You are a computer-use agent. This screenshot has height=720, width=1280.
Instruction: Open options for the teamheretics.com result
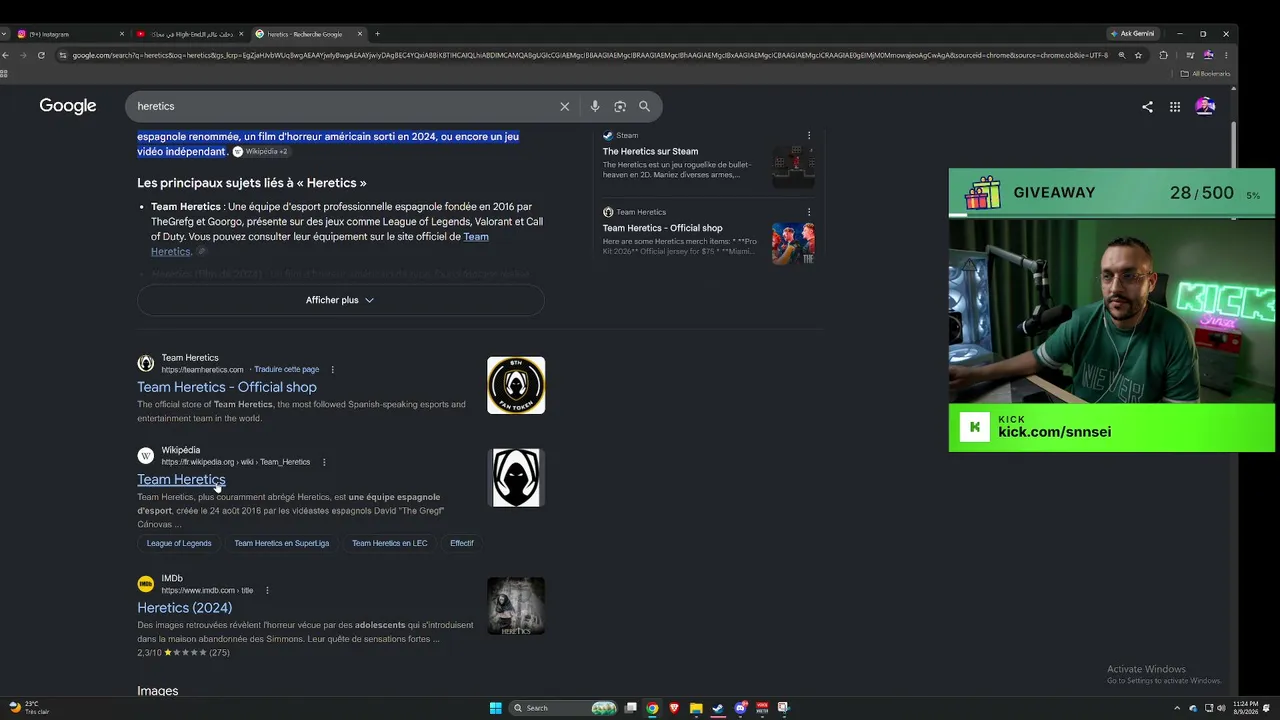tap(333, 370)
